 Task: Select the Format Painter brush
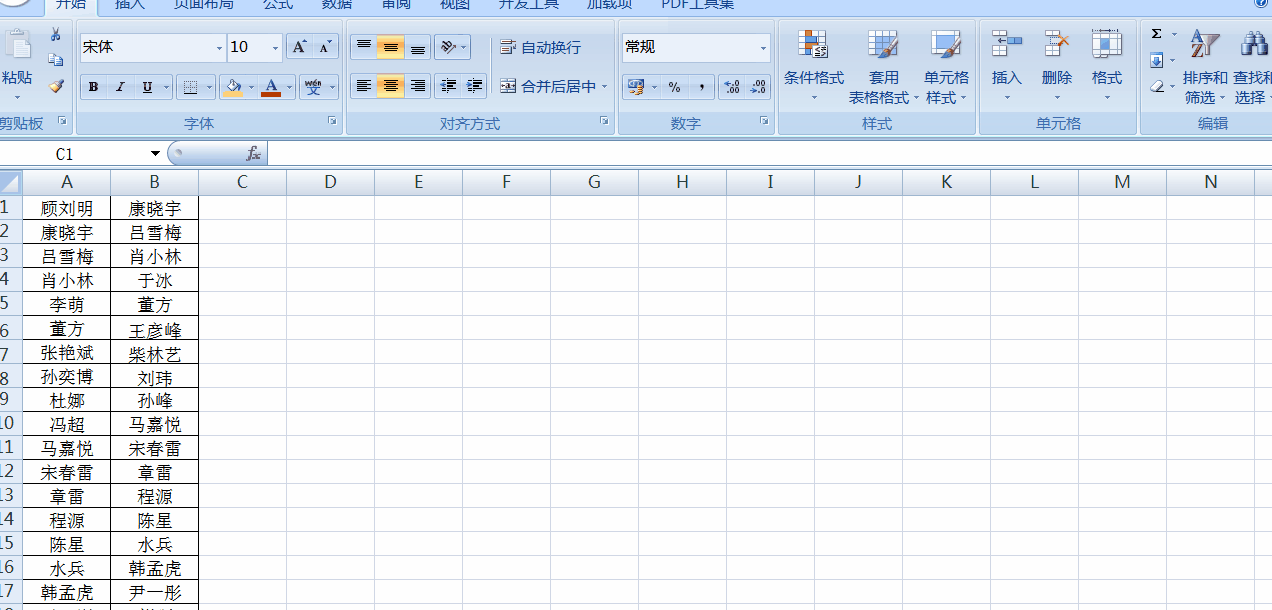(x=55, y=86)
